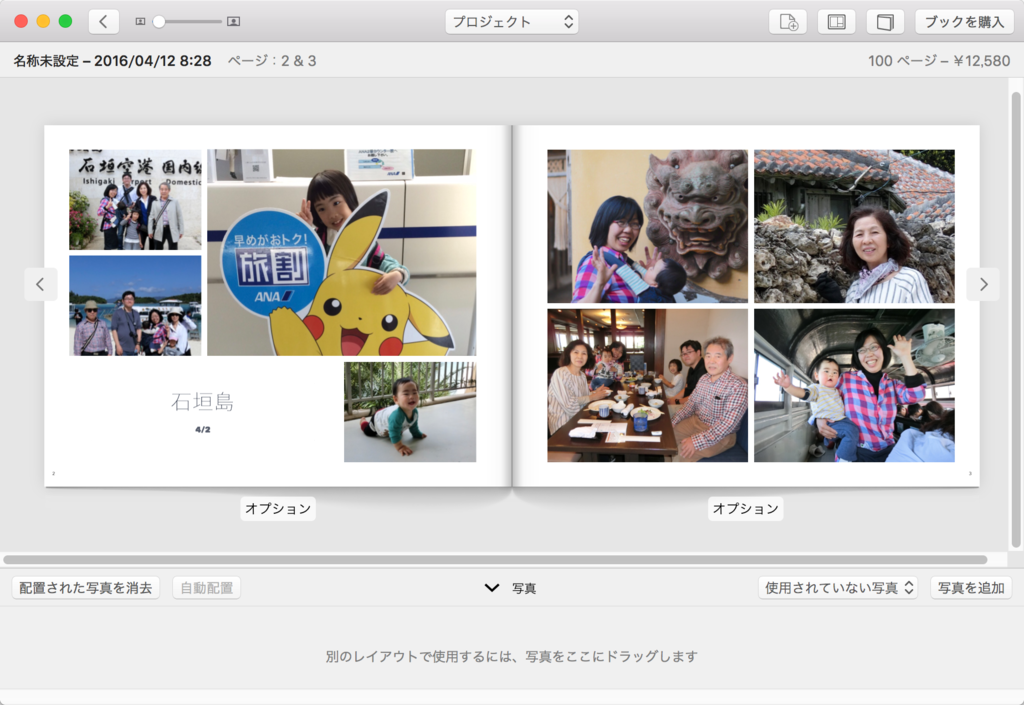Image resolution: width=1024 pixels, height=705 pixels.
Task: Click the ブックを購入 button
Action: point(964,22)
